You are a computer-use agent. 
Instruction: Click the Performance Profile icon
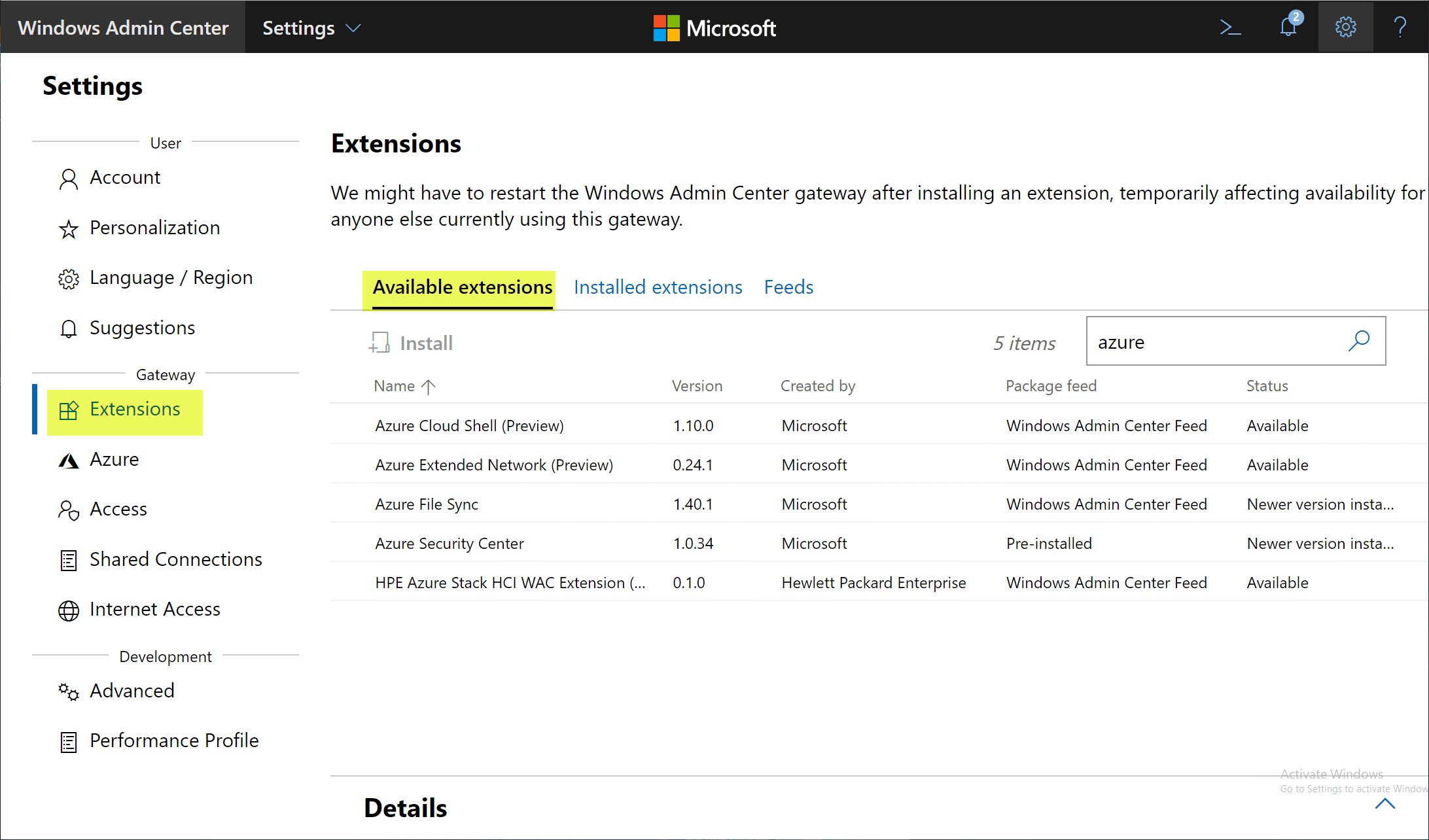pos(67,740)
